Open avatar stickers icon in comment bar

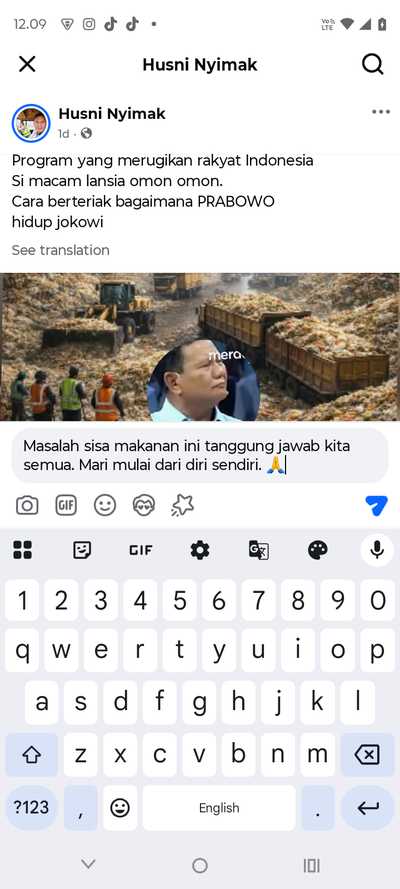(x=144, y=505)
